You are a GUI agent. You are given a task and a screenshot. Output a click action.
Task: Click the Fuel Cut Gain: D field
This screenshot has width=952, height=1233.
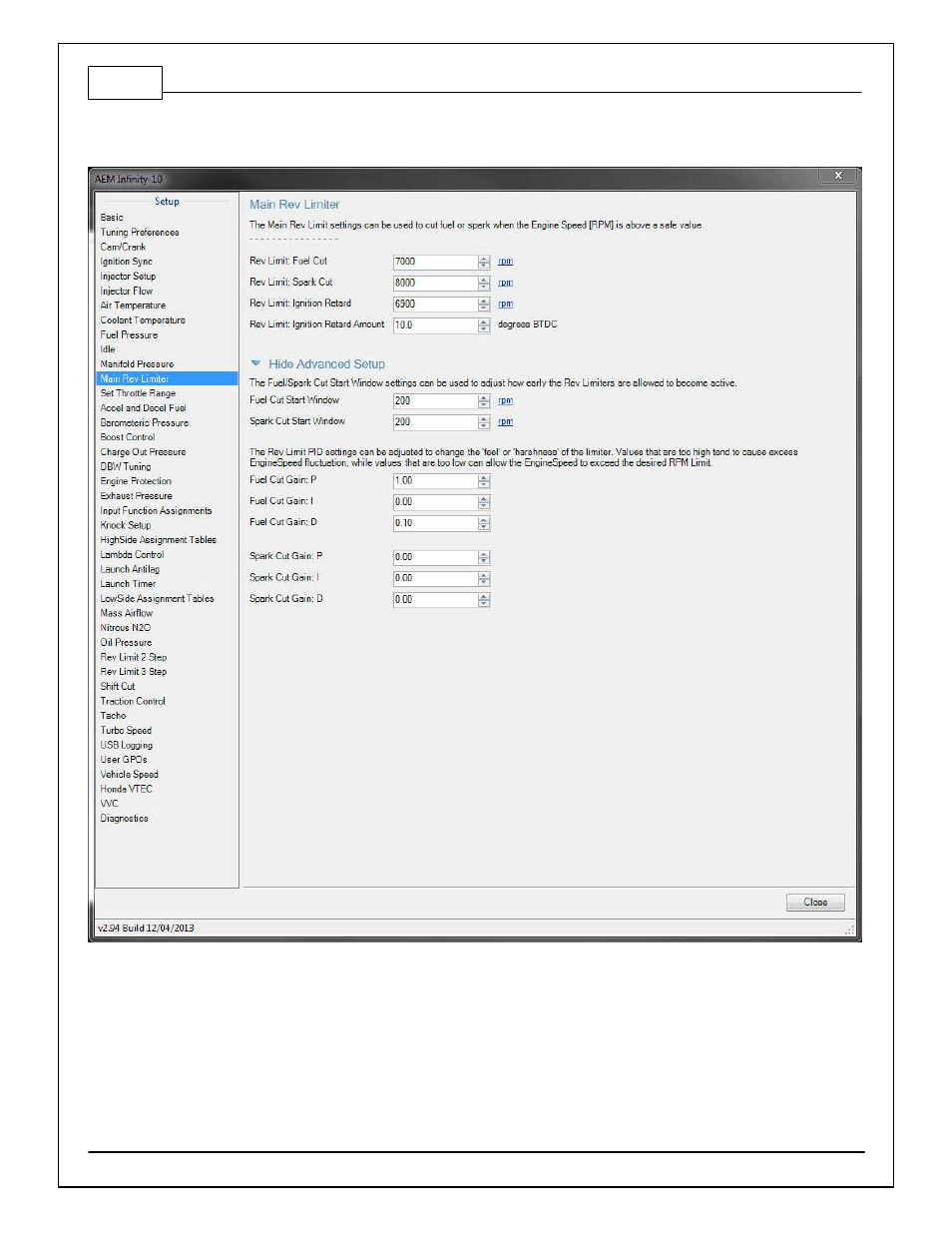coord(435,523)
